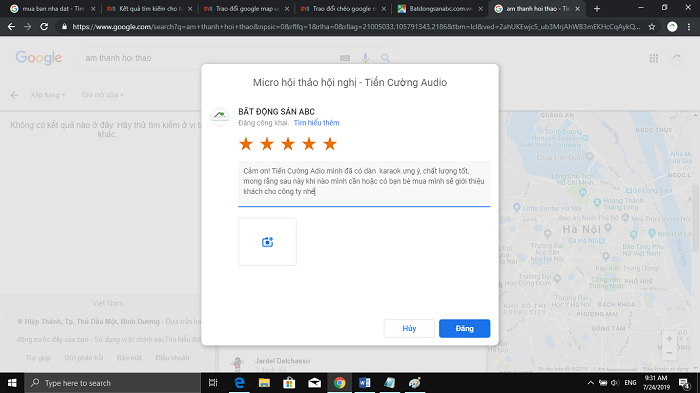Choose the third rating star
The image size is (700, 393).
288,144
